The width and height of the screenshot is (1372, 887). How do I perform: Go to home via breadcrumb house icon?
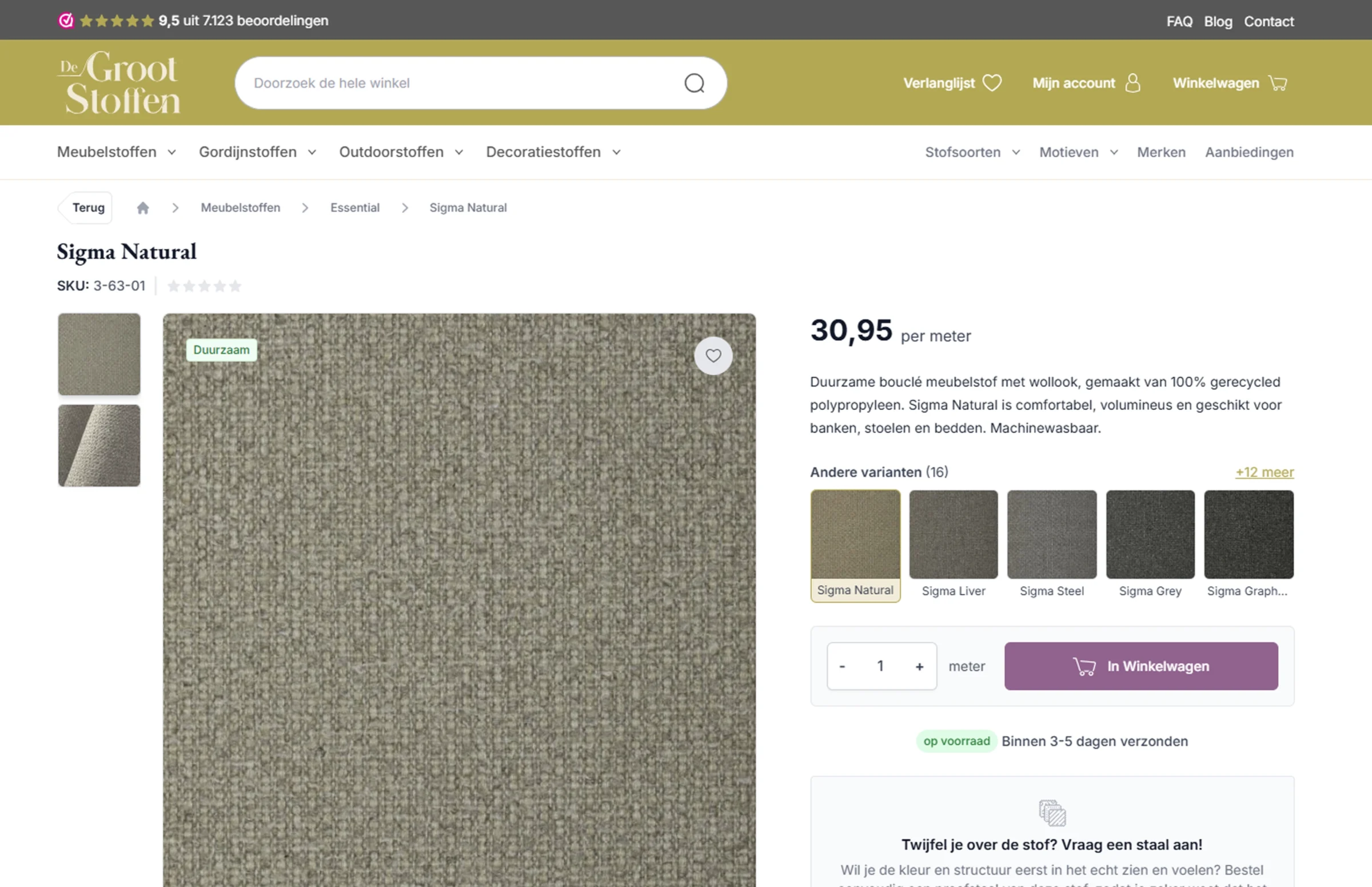click(x=143, y=208)
